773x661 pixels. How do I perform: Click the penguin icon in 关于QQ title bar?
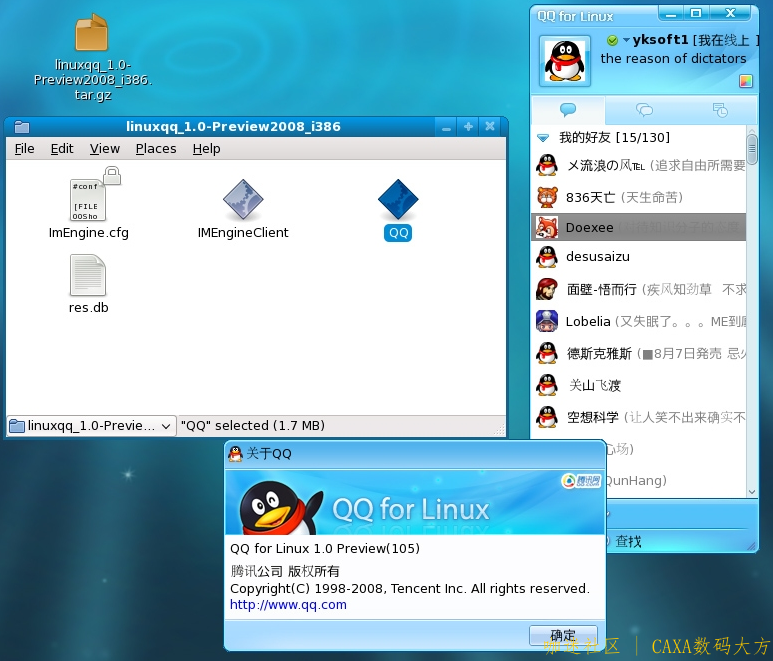coord(236,453)
